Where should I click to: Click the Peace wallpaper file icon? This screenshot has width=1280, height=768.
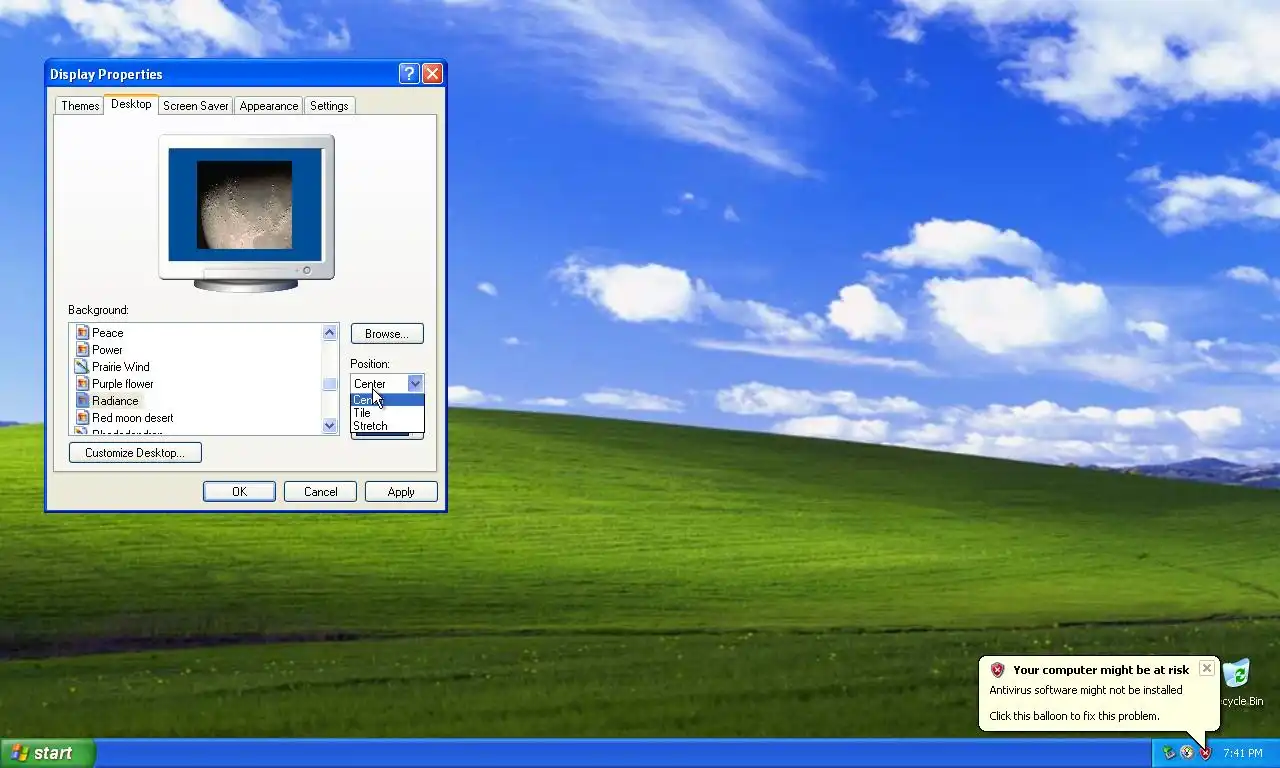coord(82,333)
